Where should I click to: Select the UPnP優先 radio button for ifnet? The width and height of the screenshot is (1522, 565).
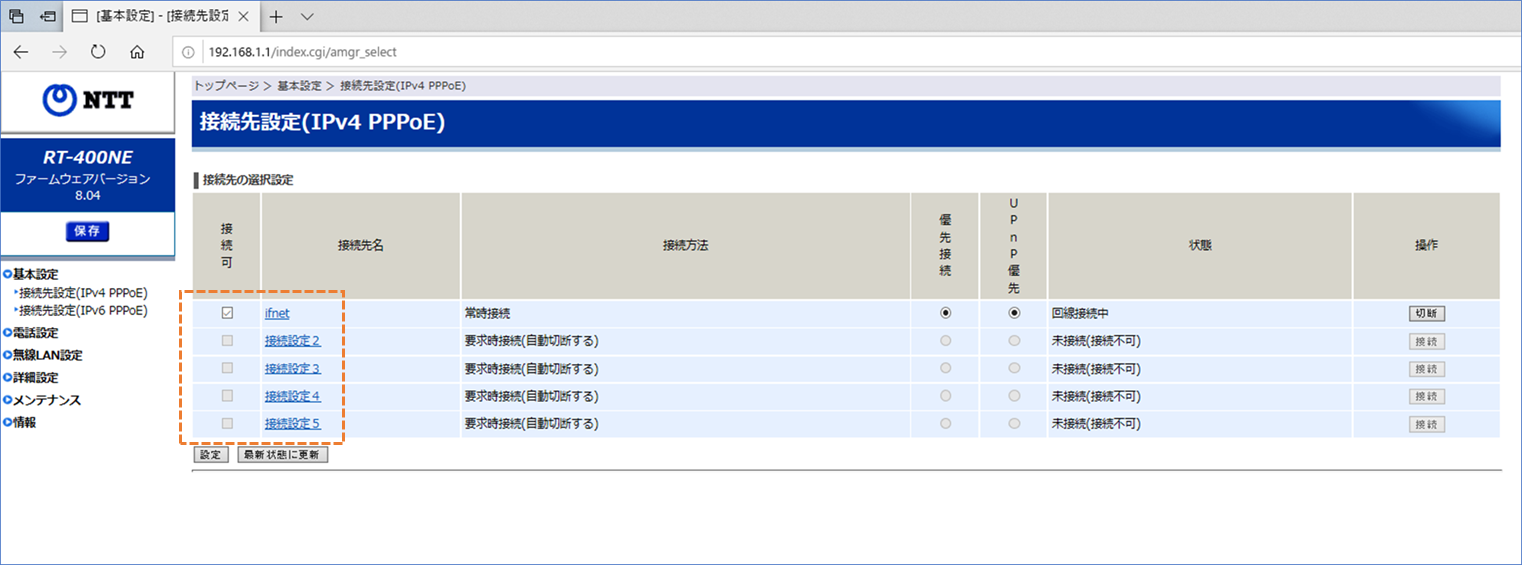[x=1014, y=313]
